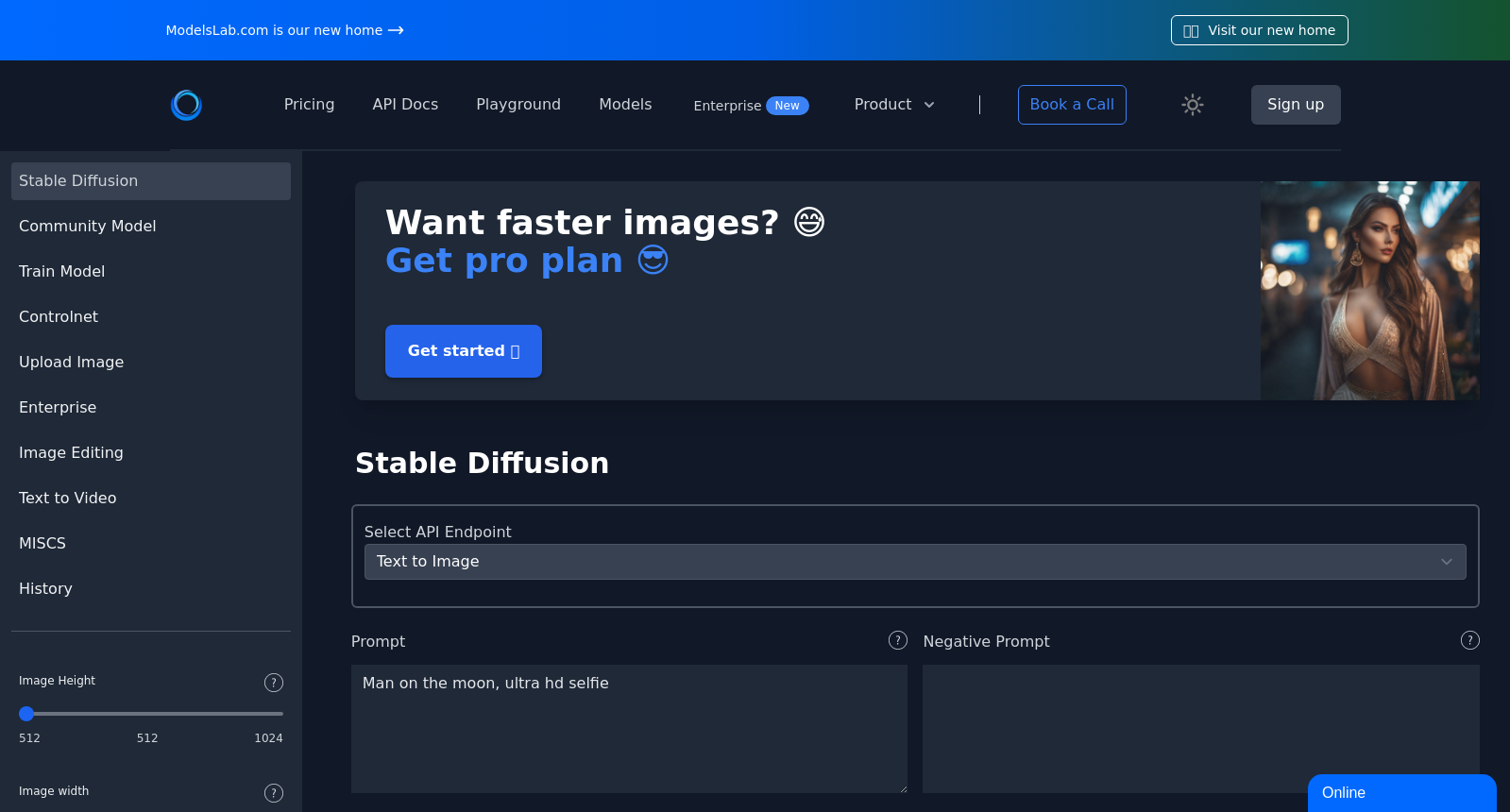Click the New badge beside Enterprise

pos(787,106)
